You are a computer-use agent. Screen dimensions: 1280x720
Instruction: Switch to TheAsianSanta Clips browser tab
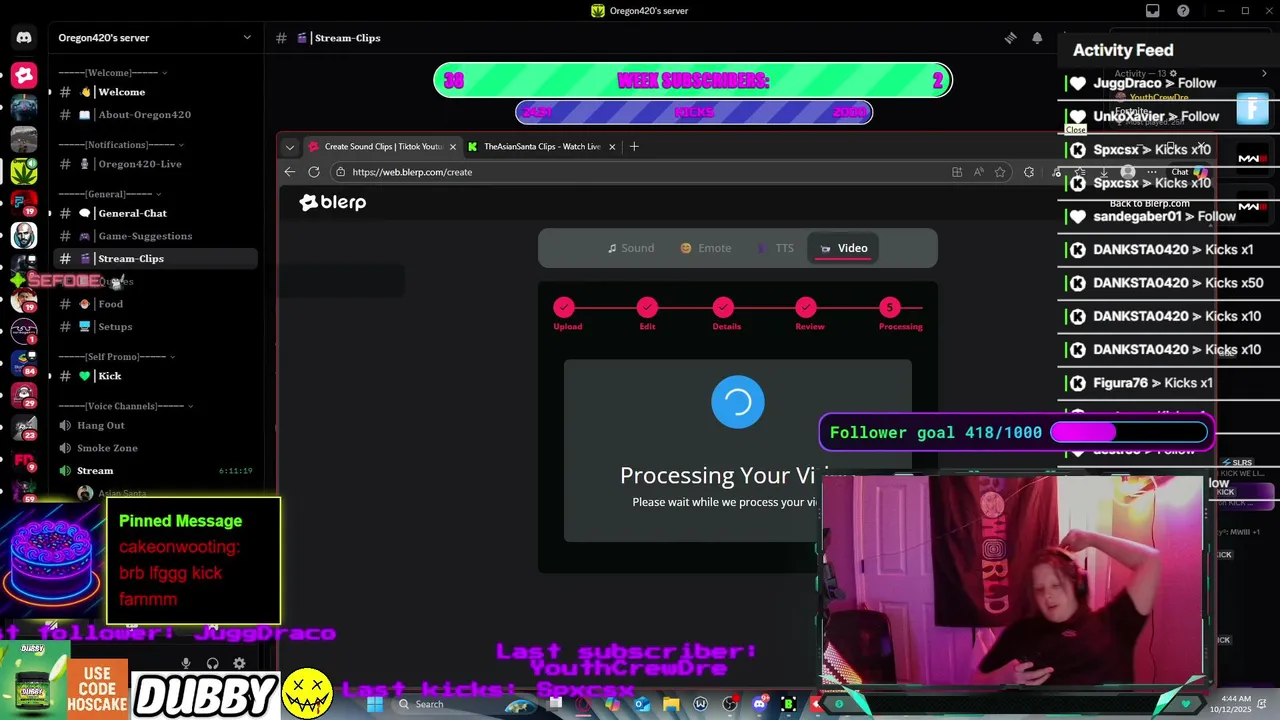click(543, 146)
